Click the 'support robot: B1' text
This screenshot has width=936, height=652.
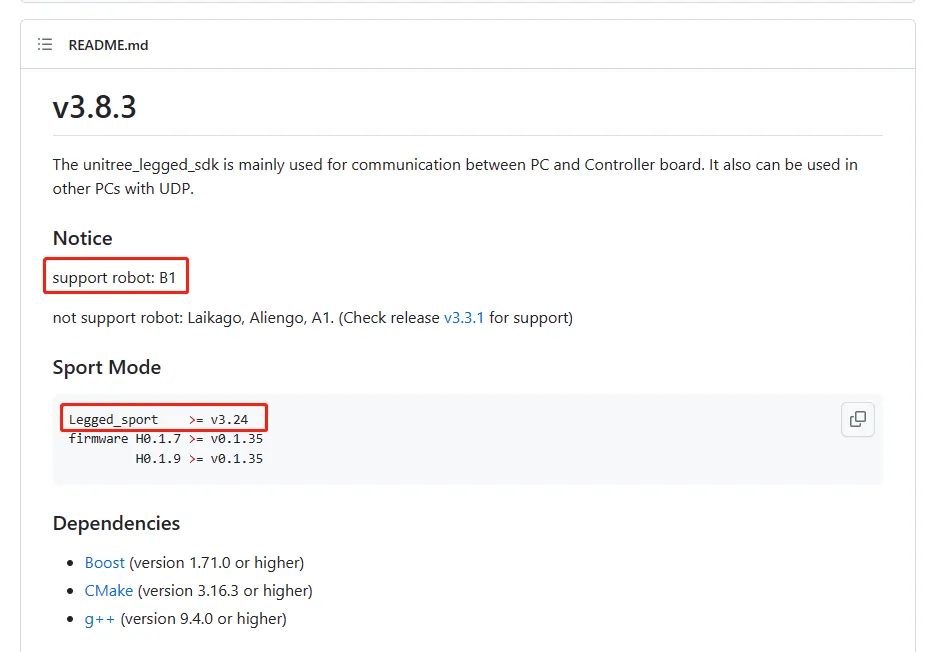click(114, 278)
